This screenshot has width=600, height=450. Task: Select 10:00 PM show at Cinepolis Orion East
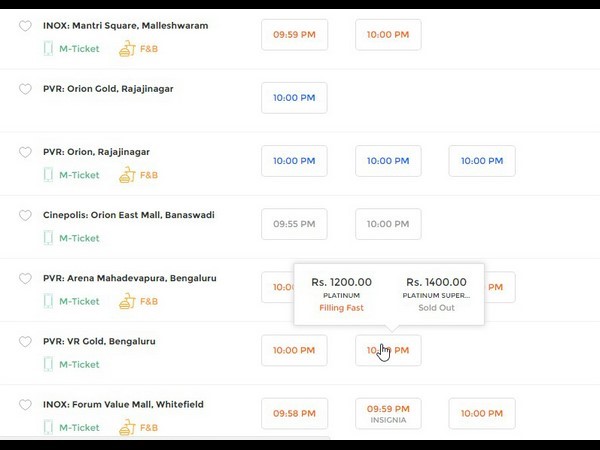(388, 224)
